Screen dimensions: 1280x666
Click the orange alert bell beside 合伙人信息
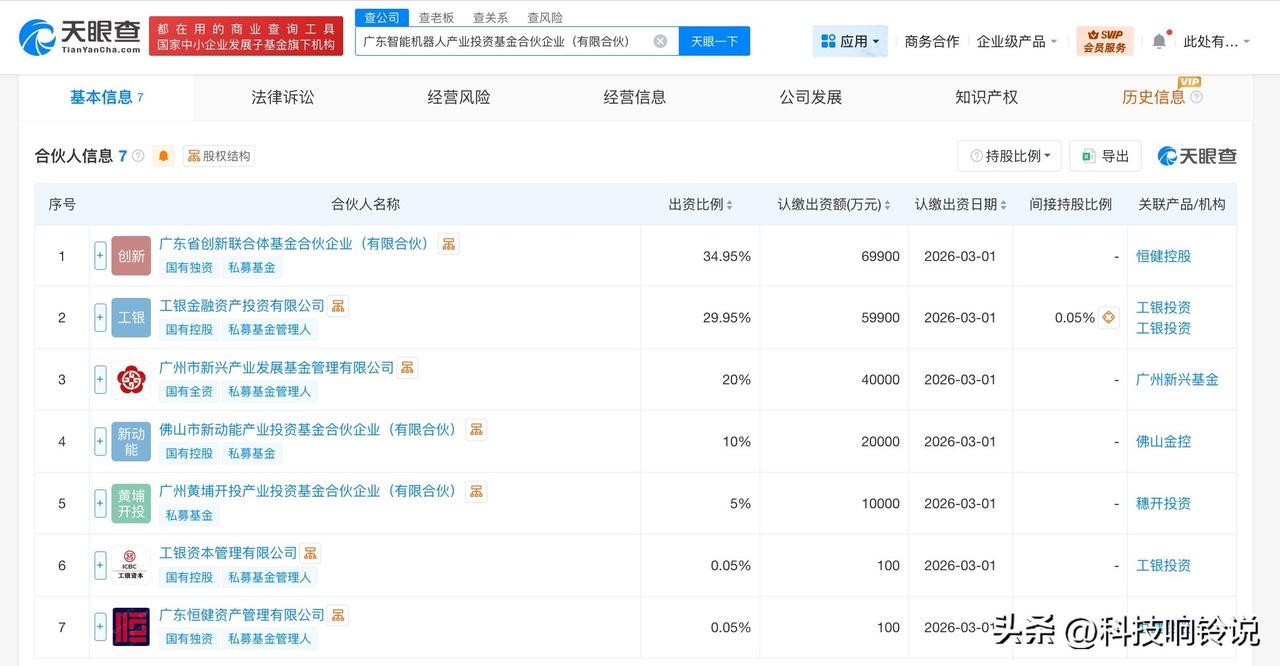164,156
